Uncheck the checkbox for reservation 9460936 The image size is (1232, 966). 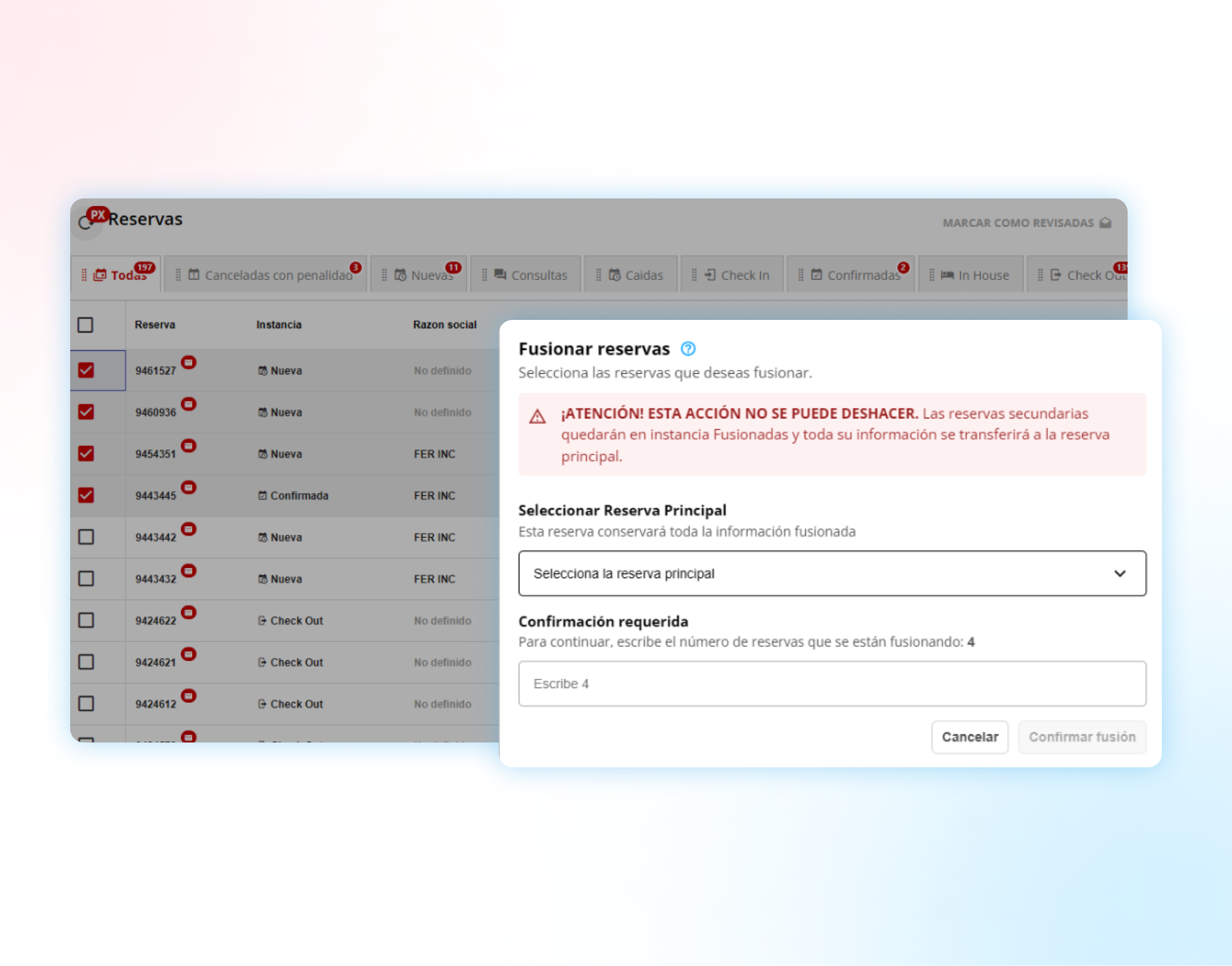(86, 412)
